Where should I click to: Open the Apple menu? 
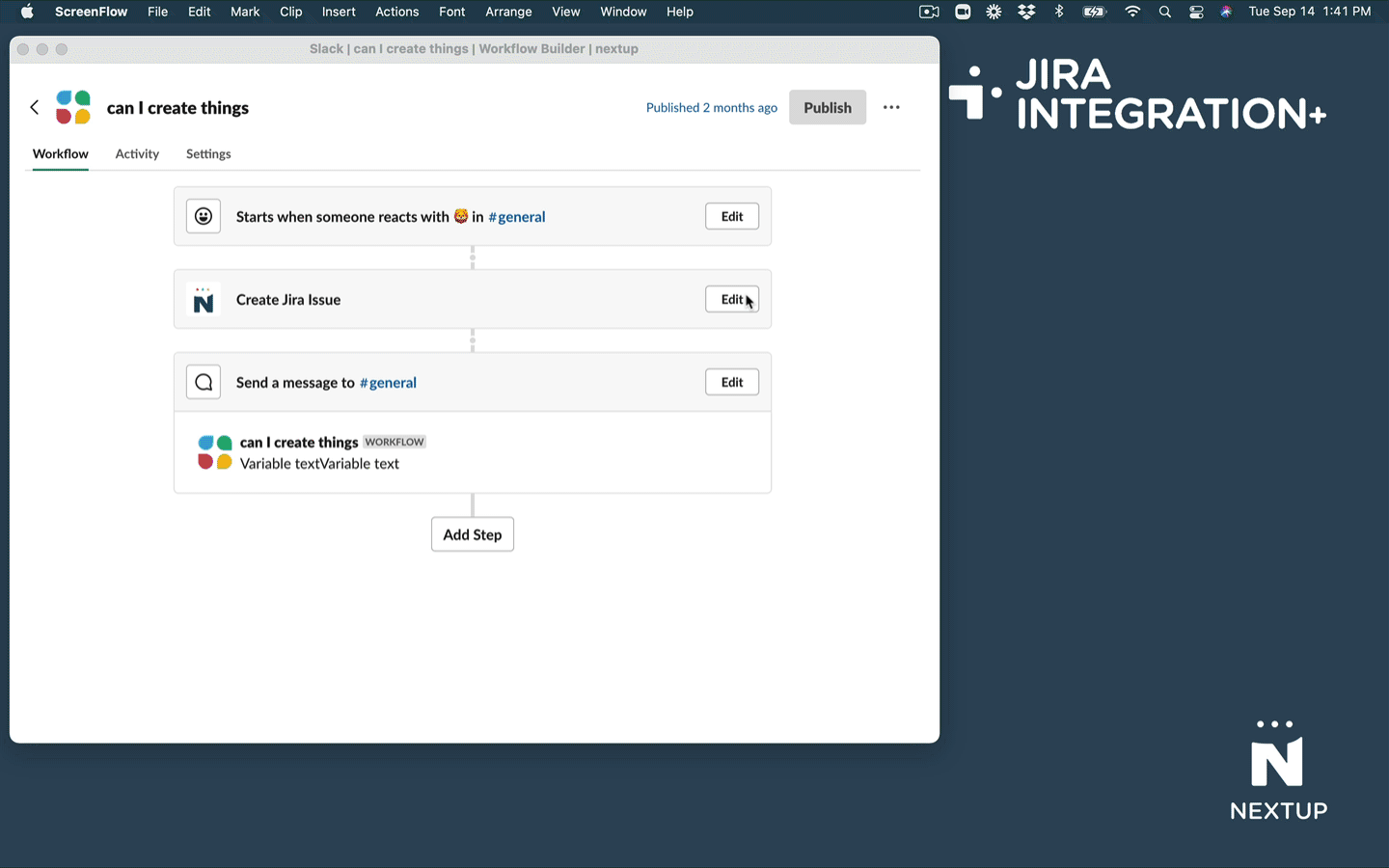(27, 12)
